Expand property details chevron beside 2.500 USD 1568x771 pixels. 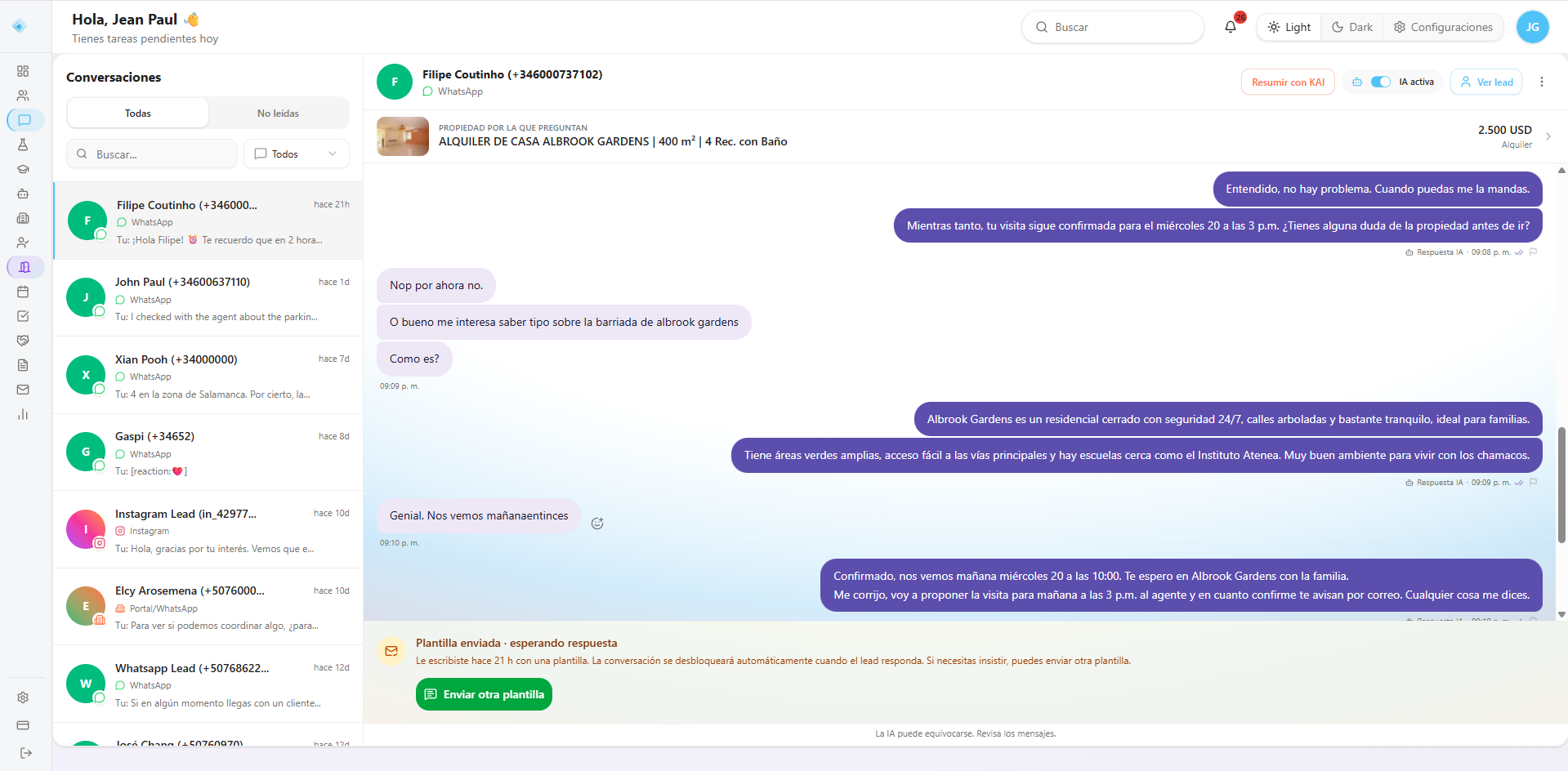pos(1548,136)
